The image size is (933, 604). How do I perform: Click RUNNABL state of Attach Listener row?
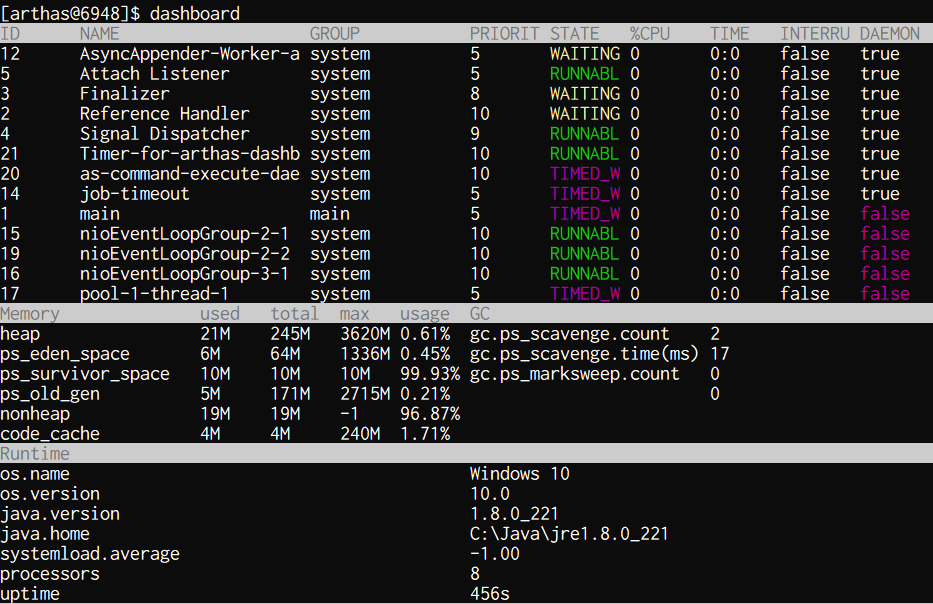(584, 74)
